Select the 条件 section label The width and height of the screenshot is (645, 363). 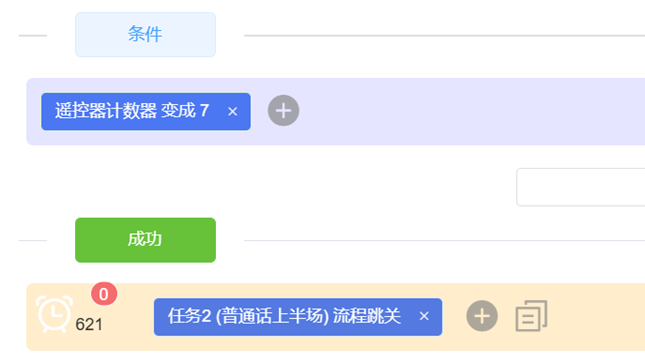(x=145, y=35)
